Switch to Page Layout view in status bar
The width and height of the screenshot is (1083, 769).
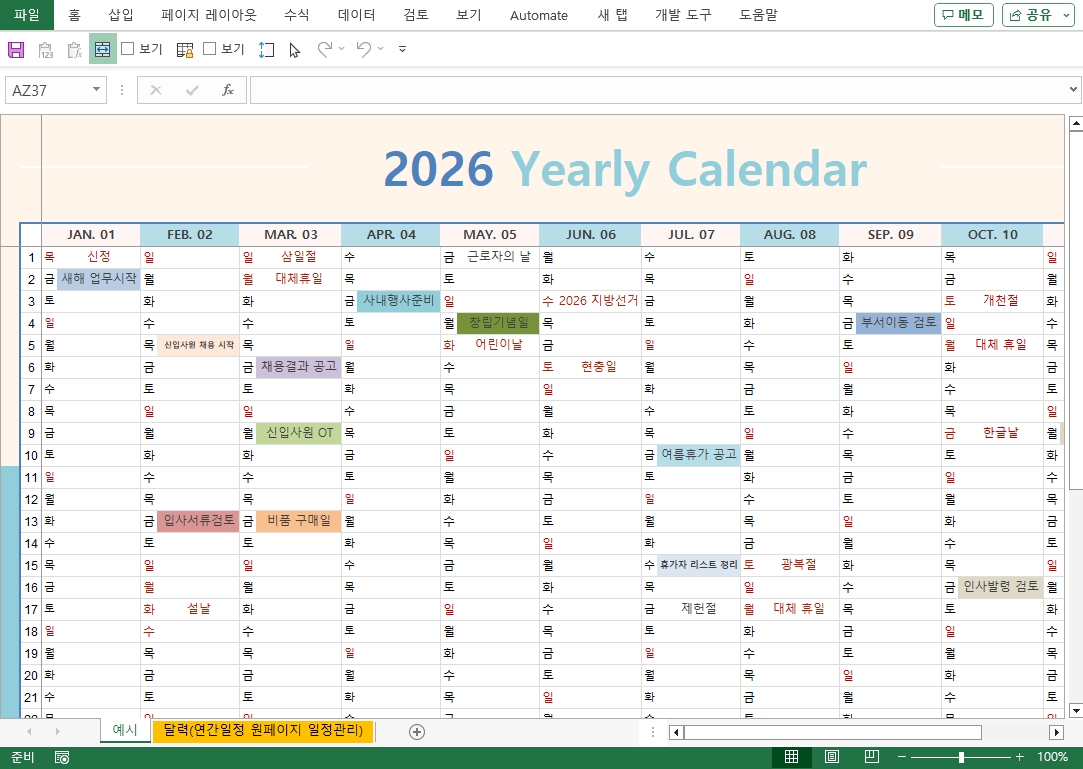coord(832,757)
